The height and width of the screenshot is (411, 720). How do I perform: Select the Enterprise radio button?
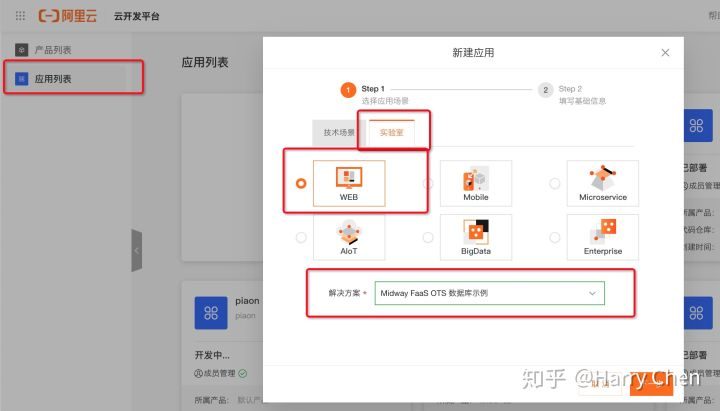(x=555, y=237)
